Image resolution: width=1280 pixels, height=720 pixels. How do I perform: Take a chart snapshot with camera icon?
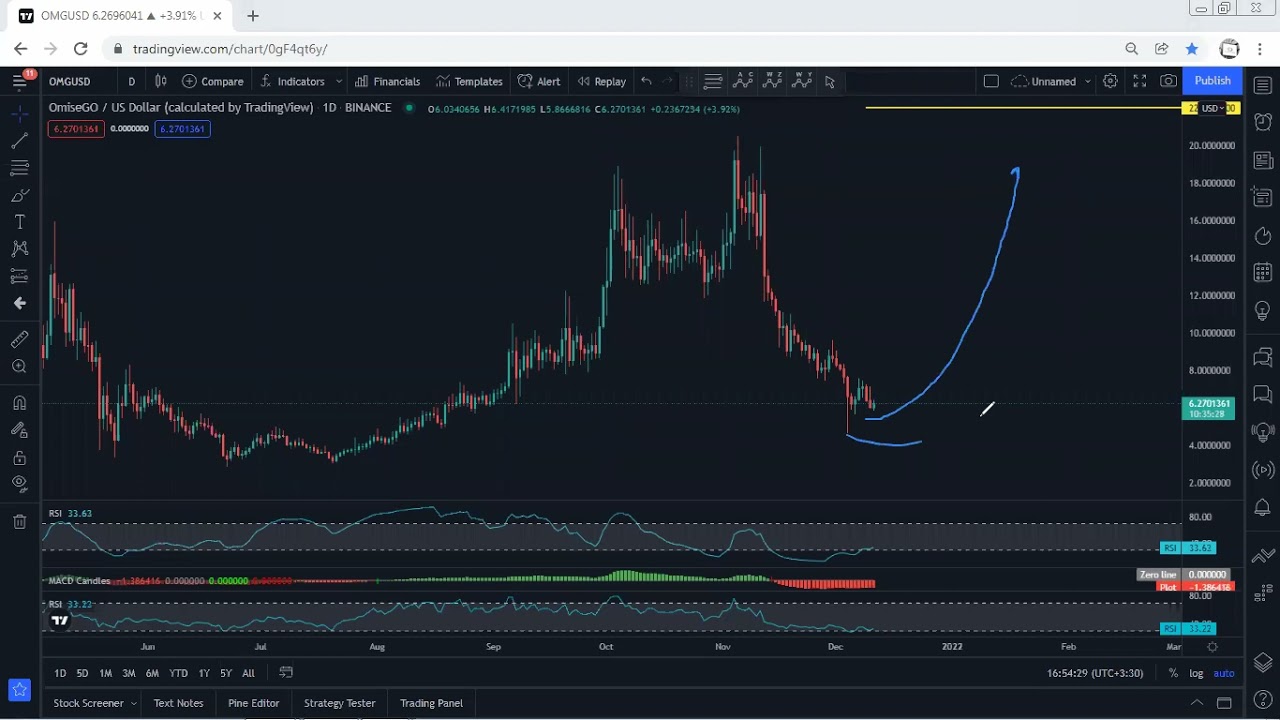(1168, 81)
